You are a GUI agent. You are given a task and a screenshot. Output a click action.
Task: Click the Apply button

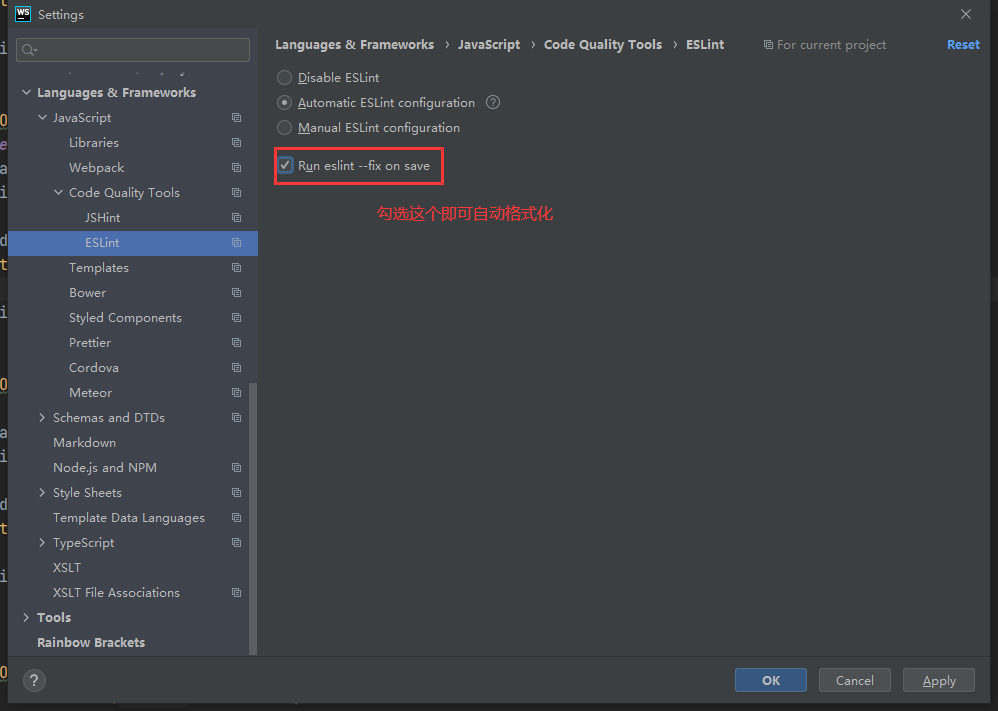pos(939,680)
